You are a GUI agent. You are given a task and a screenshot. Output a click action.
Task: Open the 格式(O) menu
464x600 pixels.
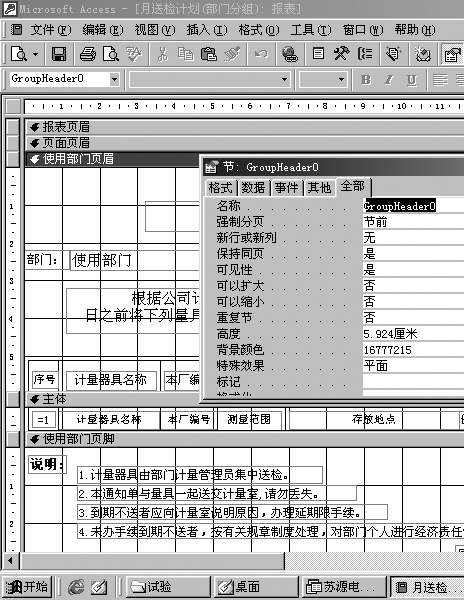coord(259,30)
